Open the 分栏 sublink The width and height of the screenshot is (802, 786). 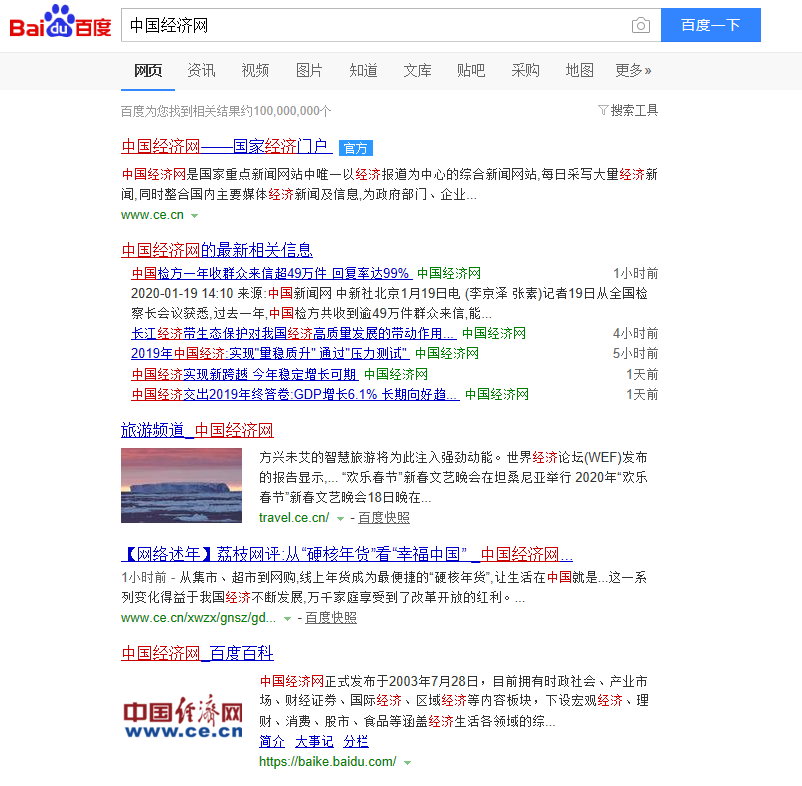coord(356,741)
